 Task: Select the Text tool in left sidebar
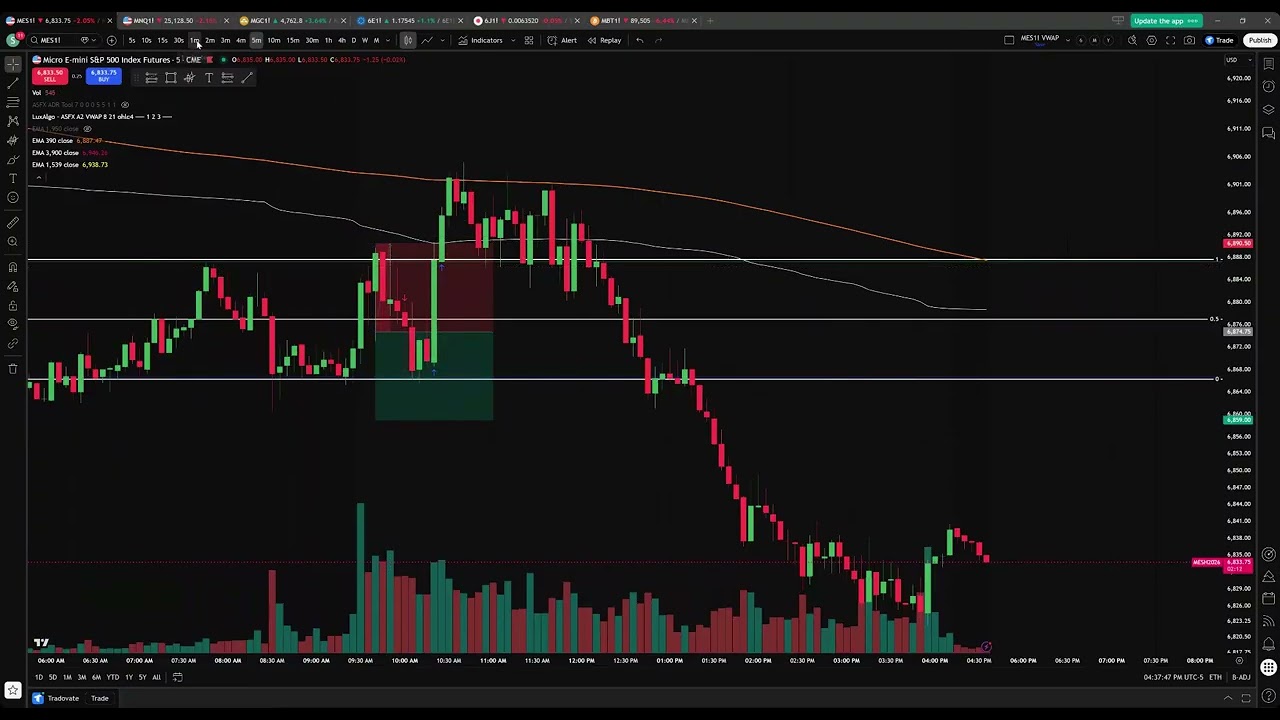[x=13, y=178]
